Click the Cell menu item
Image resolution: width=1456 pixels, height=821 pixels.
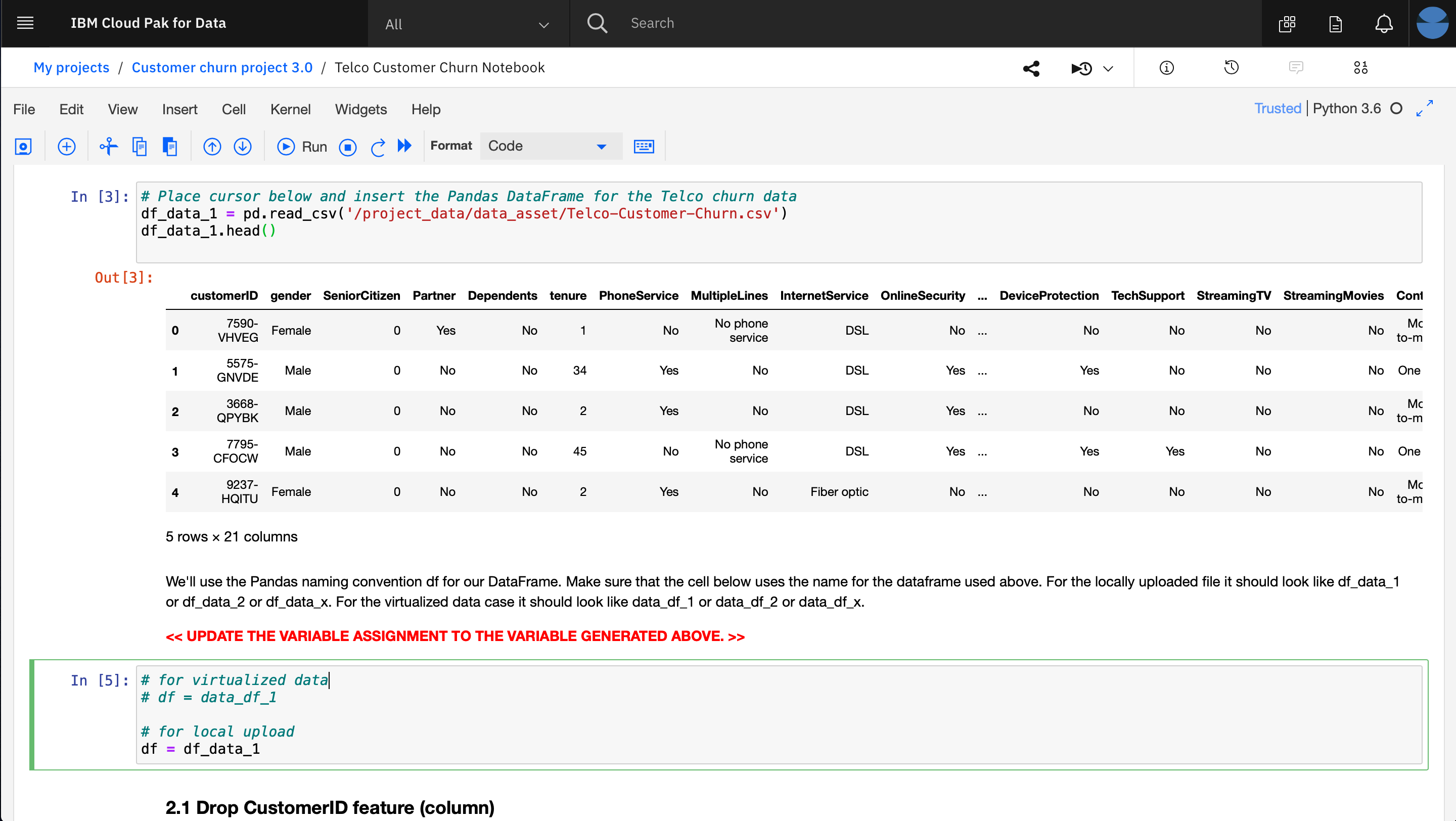coord(233,109)
